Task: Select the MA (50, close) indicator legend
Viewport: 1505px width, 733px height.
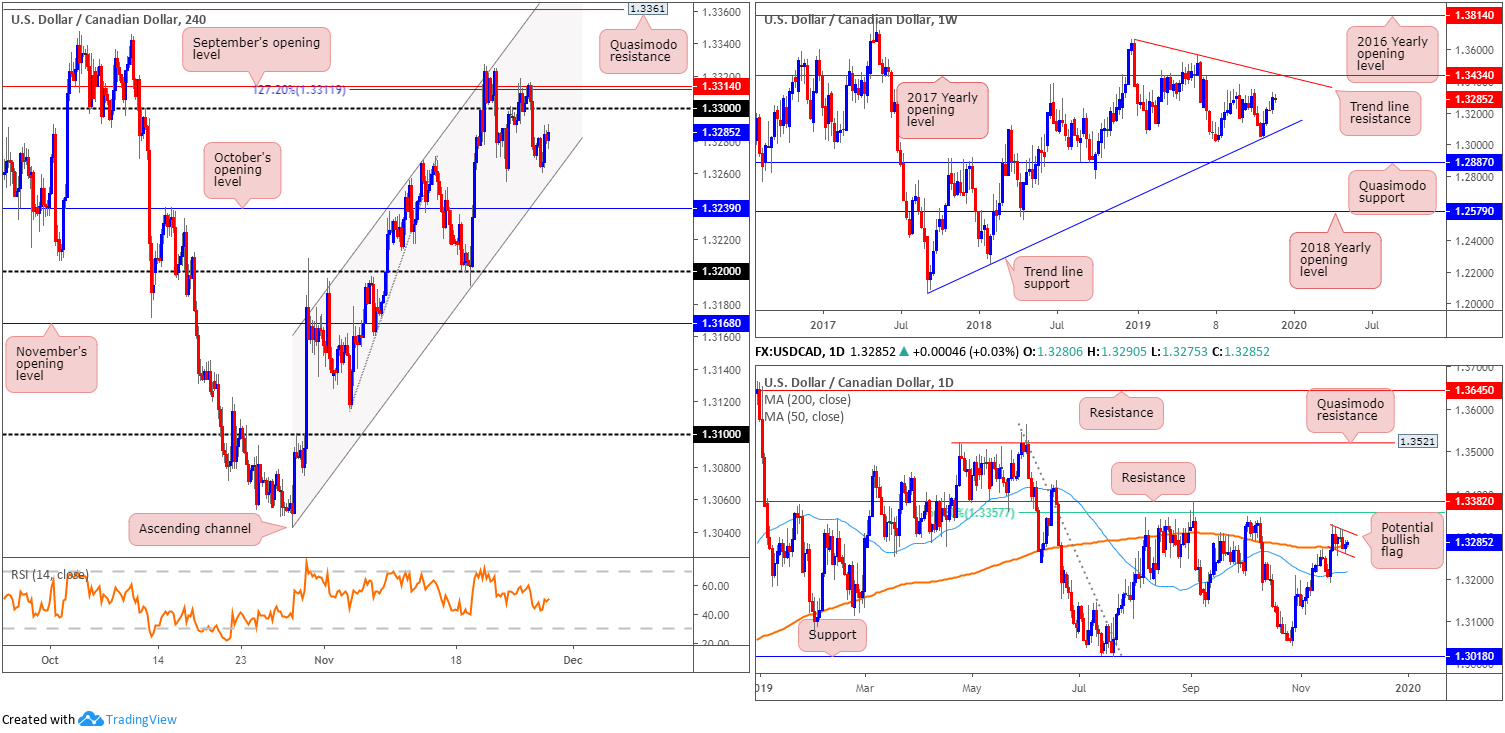Action: tap(804, 416)
